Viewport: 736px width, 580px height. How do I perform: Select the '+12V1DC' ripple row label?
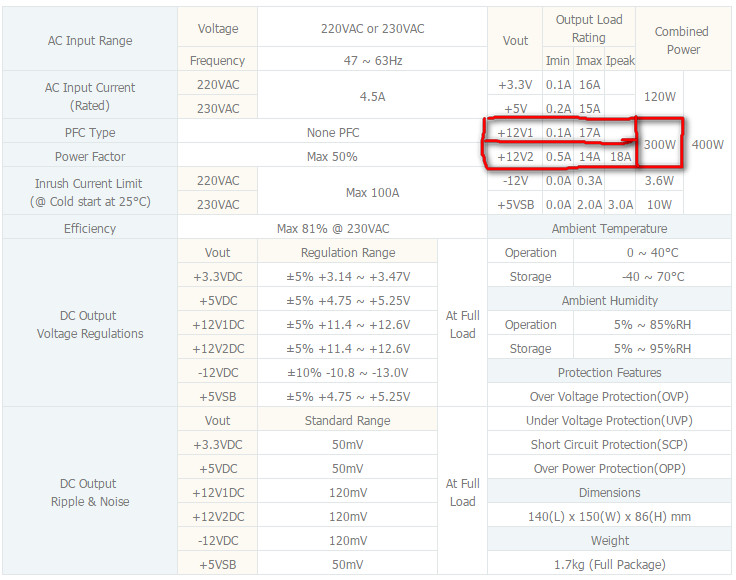tap(218, 492)
